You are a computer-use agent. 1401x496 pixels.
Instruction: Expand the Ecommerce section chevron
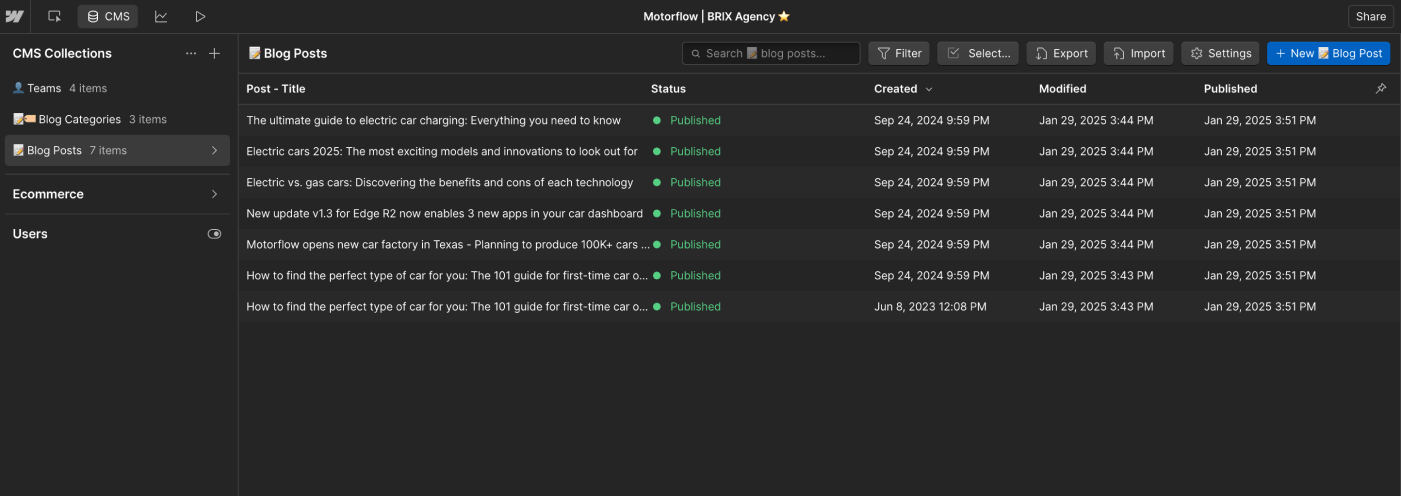pyautogui.click(x=214, y=194)
